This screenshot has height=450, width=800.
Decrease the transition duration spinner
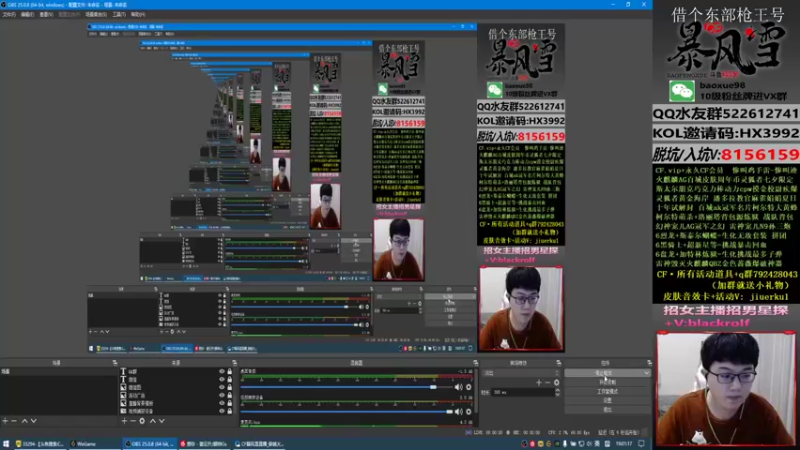point(557,394)
